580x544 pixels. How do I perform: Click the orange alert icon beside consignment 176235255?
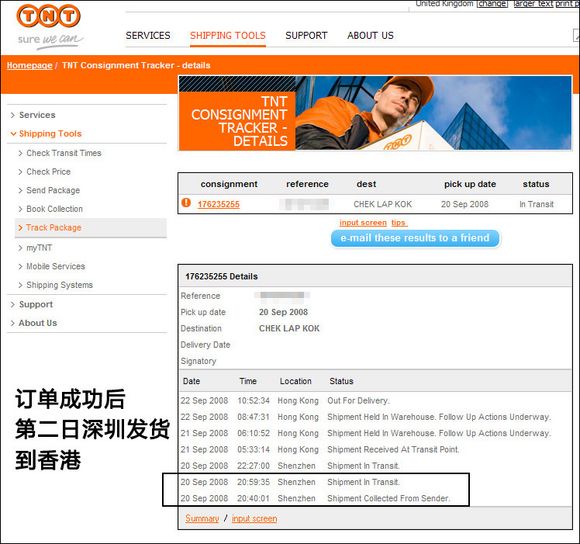(x=186, y=203)
